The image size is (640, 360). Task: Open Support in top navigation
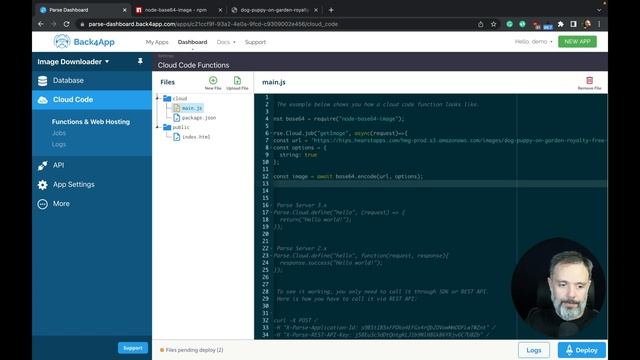pos(255,42)
